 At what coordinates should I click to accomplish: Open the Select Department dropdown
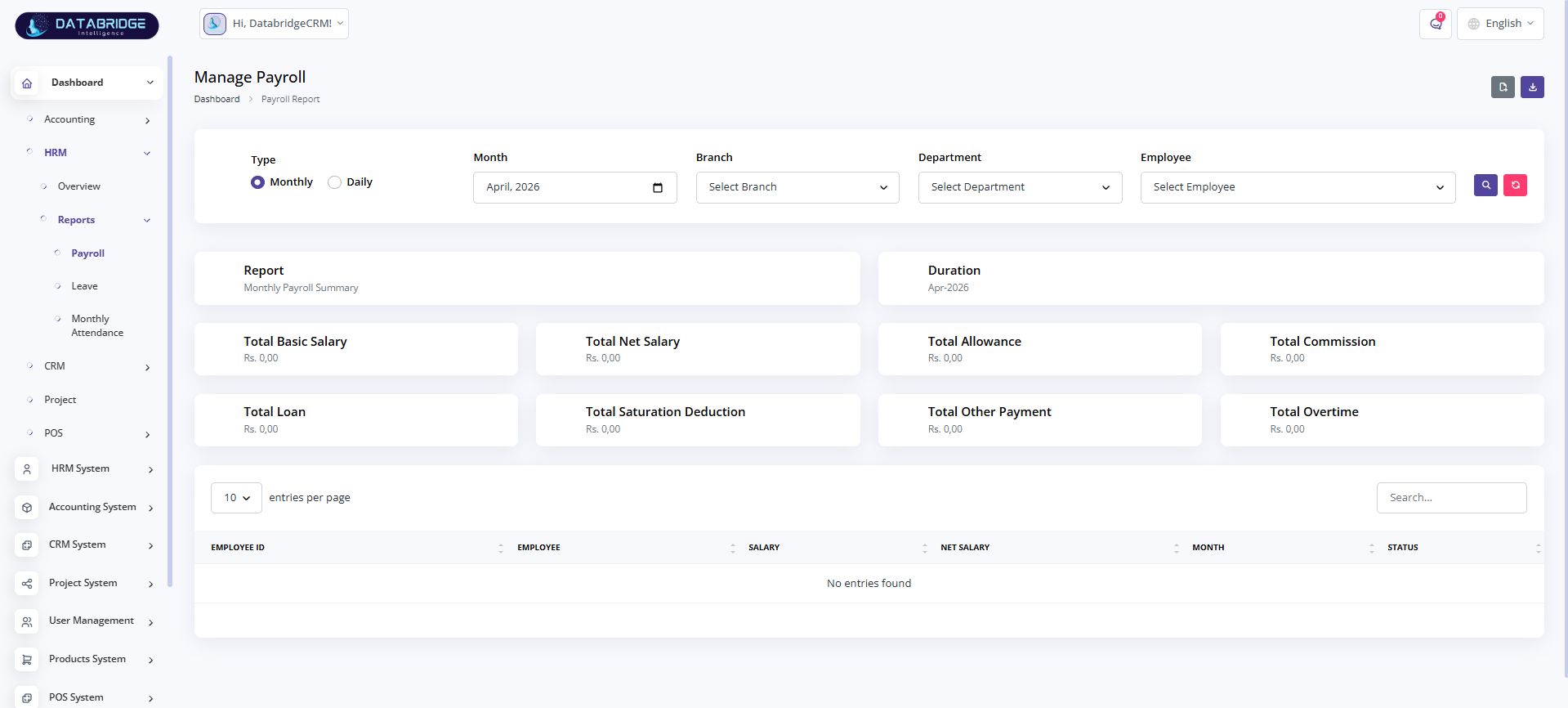coord(1020,187)
